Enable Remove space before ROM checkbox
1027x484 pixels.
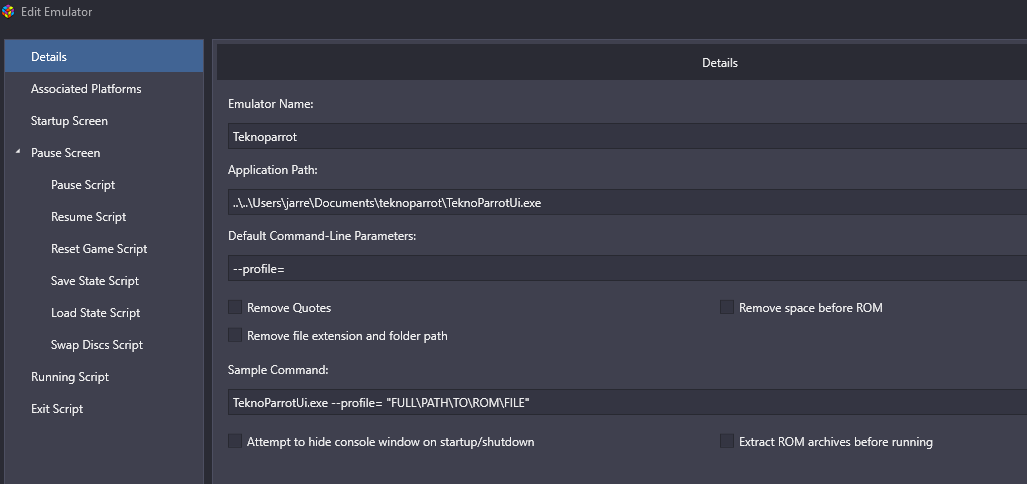point(726,307)
